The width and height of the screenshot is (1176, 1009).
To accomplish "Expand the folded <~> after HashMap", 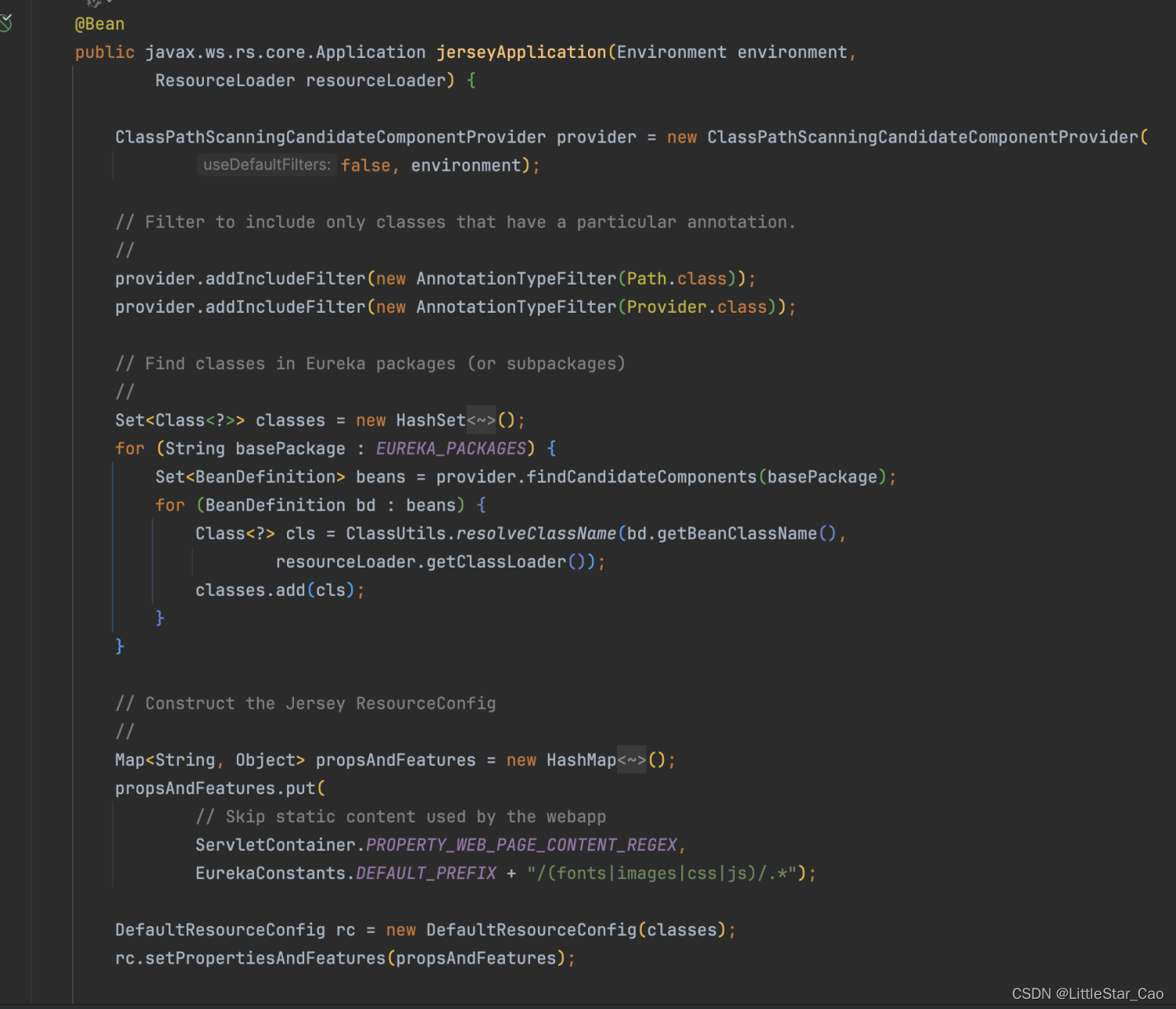I will click(632, 760).
